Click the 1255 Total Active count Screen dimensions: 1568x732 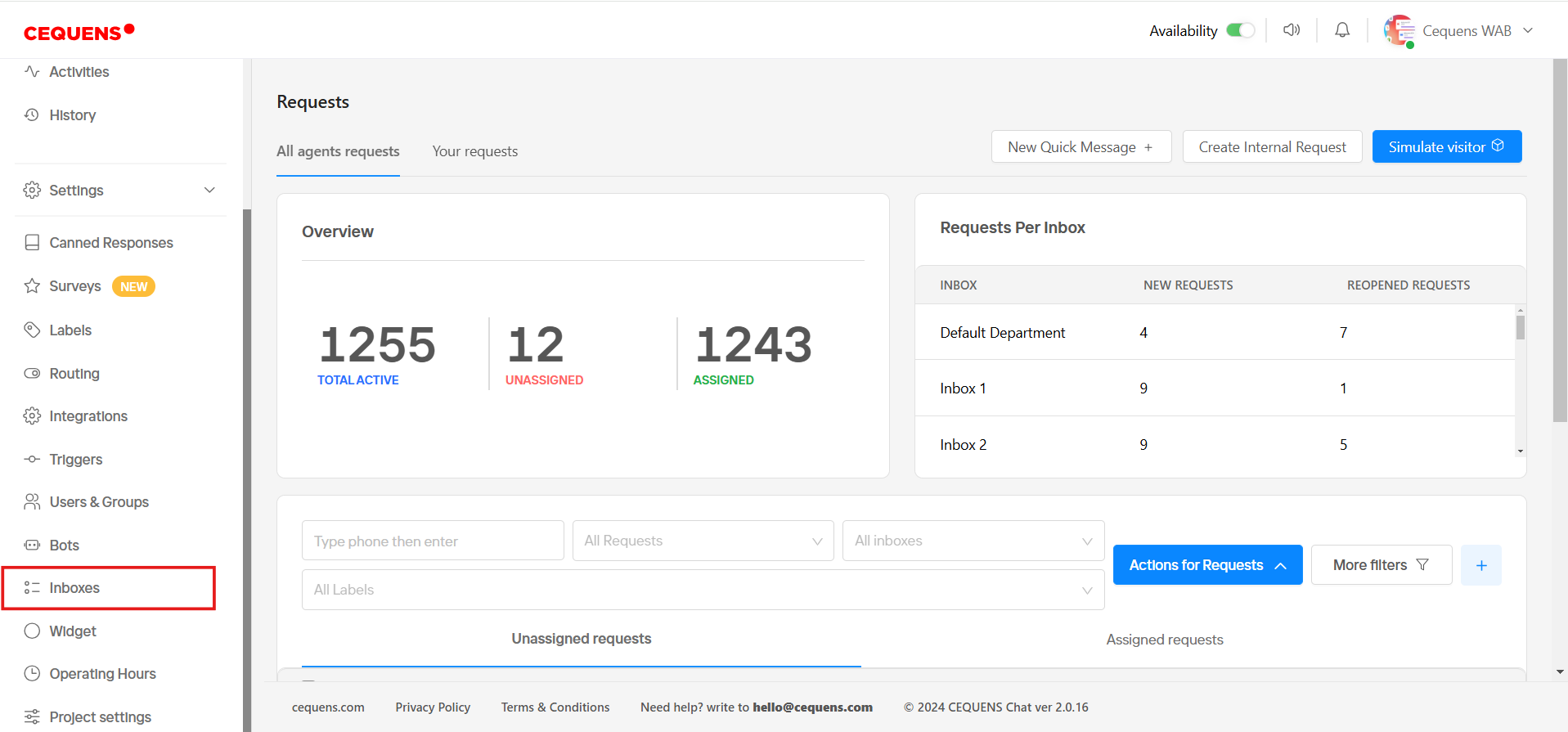point(377,344)
